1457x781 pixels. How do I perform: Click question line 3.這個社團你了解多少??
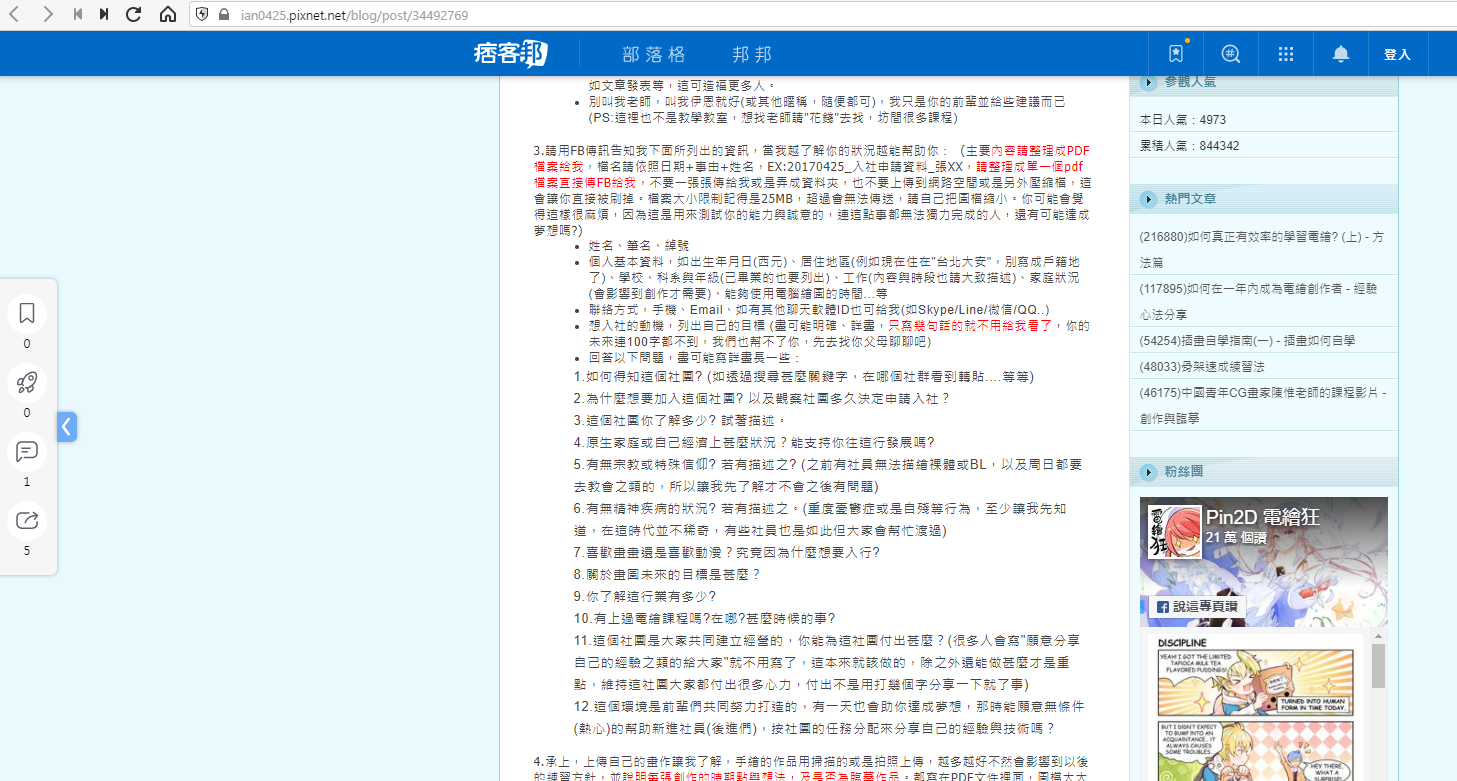tap(681, 420)
